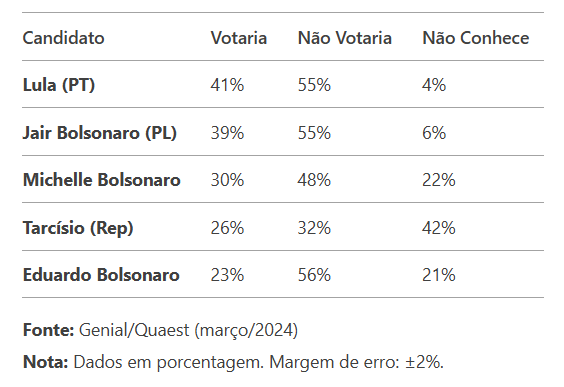Image resolution: width=564 pixels, height=387 pixels.
Task: Select Tarcísio's 26% Votaria cell
Action: 227,228
